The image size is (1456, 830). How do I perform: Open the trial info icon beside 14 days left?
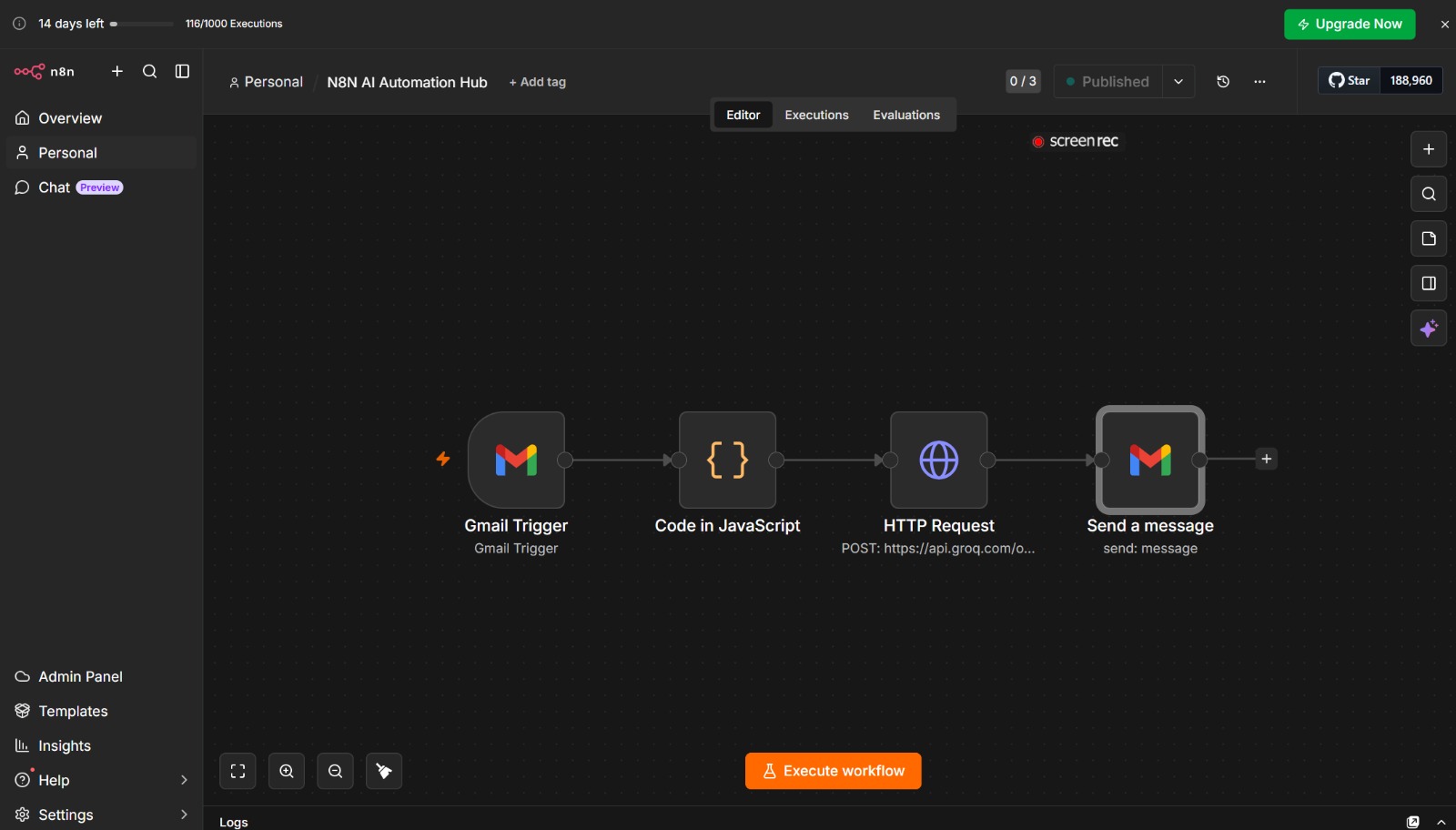[19, 24]
